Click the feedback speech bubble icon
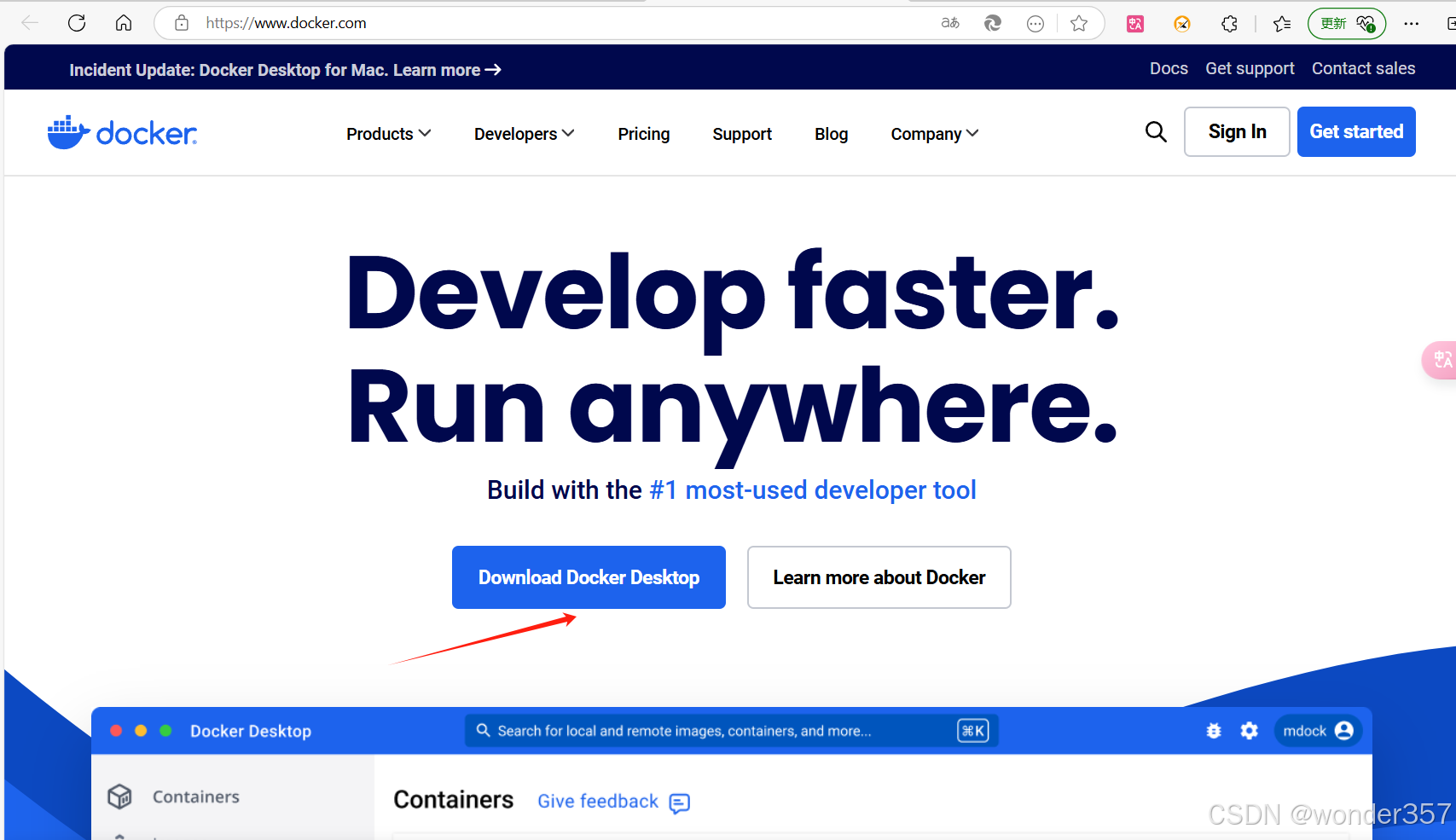Screen dimensions: 1456x840 tap(680, 802)
